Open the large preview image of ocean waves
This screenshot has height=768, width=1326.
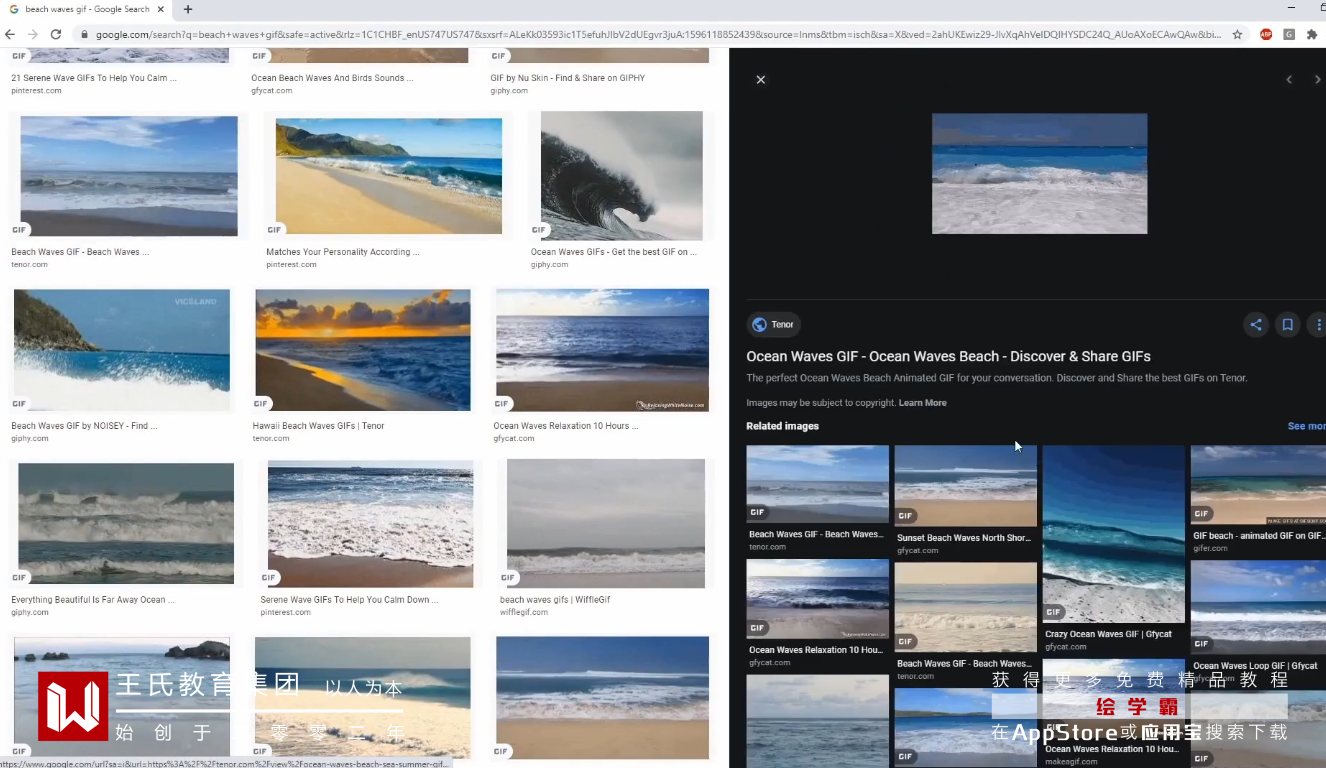(1039, 174)
